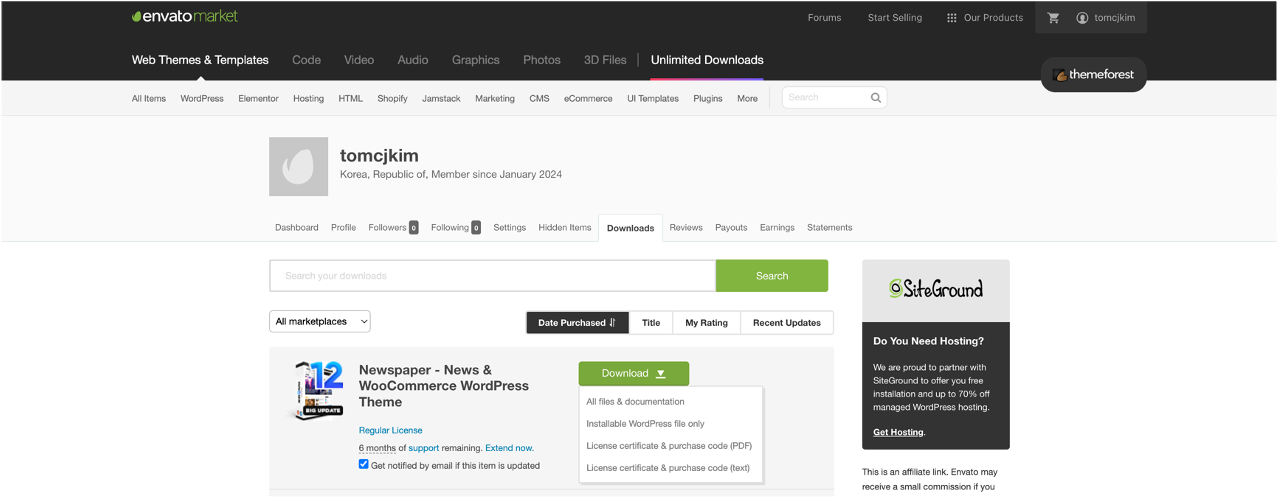
Task: Open the tomcjkim account menu
Action: (1105, 18)
